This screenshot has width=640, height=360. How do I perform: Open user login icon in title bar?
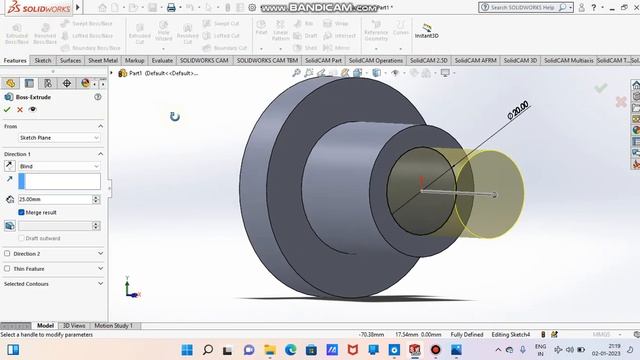[582, 7]
